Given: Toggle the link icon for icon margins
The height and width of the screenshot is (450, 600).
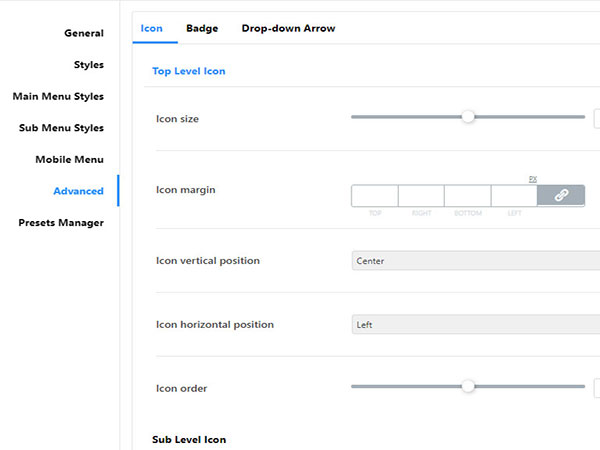Looking at the screenshot, I should [x=561, y=196].
